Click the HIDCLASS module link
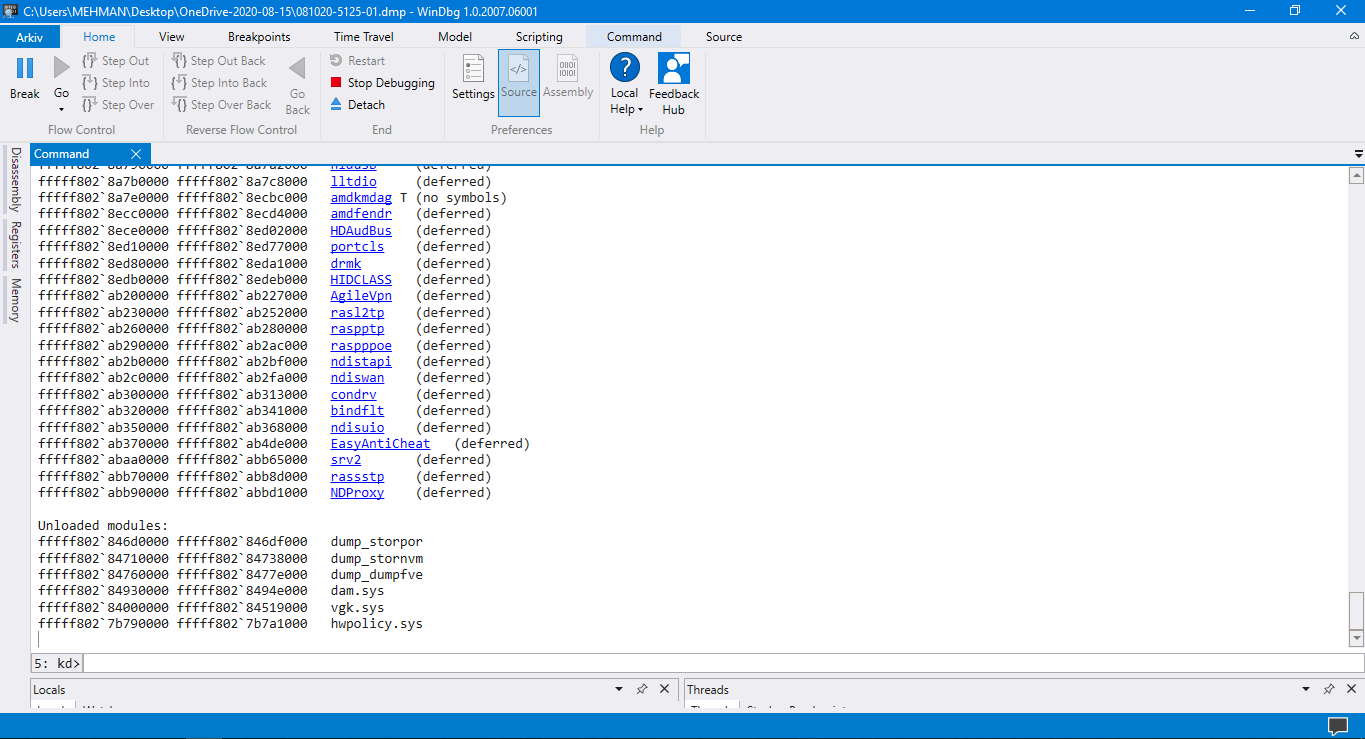This screenshot has height=739, width=1365. pos(361,280)
